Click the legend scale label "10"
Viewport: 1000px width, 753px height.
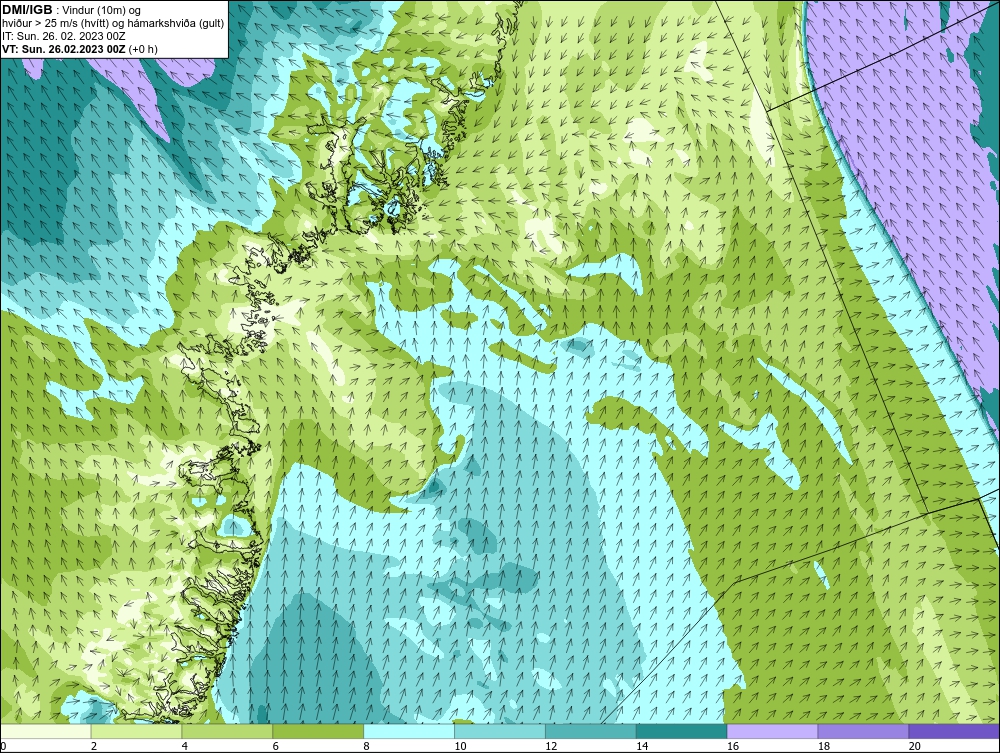click(x=460, y=746)
